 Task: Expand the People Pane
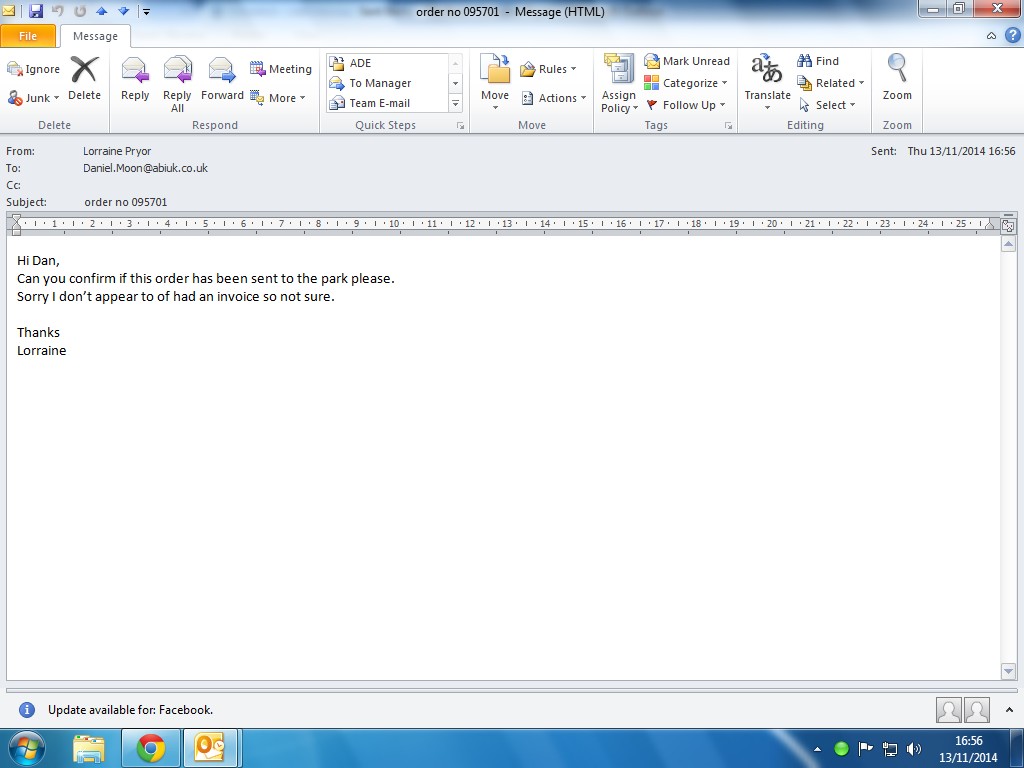click(x=1010, y=710)
